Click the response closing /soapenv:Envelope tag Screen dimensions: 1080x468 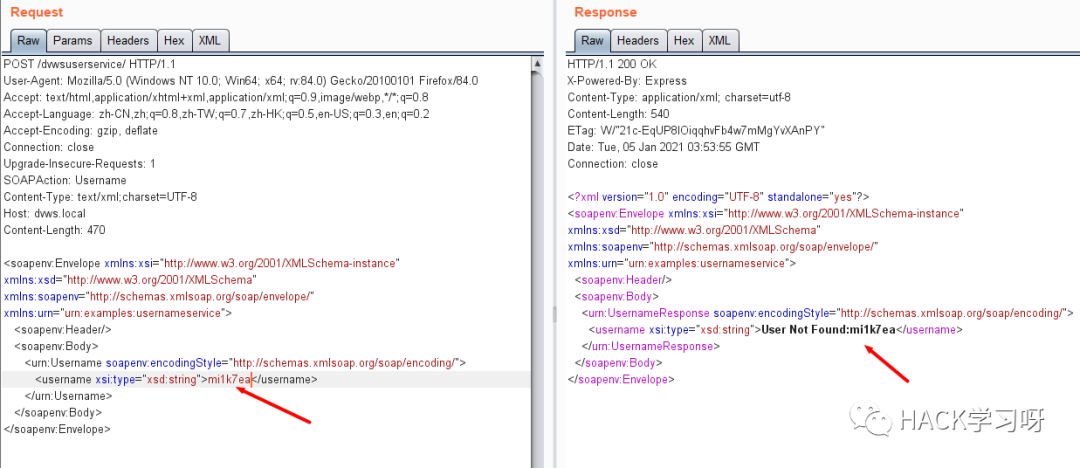point(621,379)
